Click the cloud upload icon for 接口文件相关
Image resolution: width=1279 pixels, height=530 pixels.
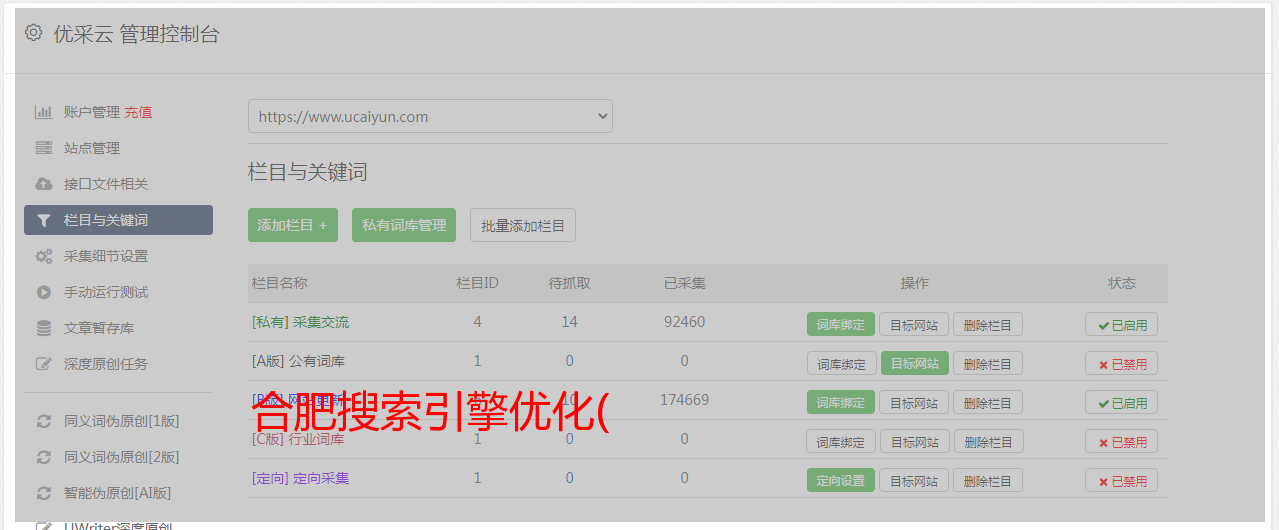pos(44,184)
